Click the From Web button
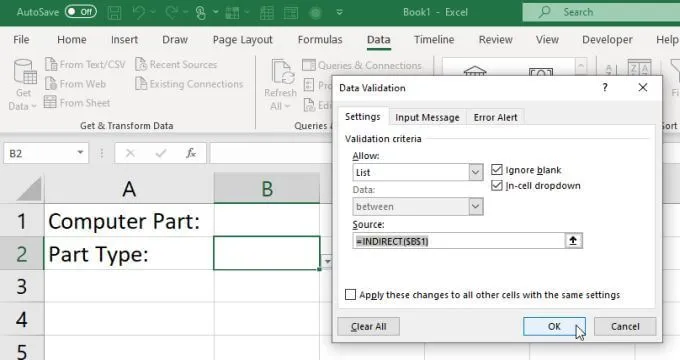The height and width of the screenshot is (360, 680). click(x=75, y=84)
